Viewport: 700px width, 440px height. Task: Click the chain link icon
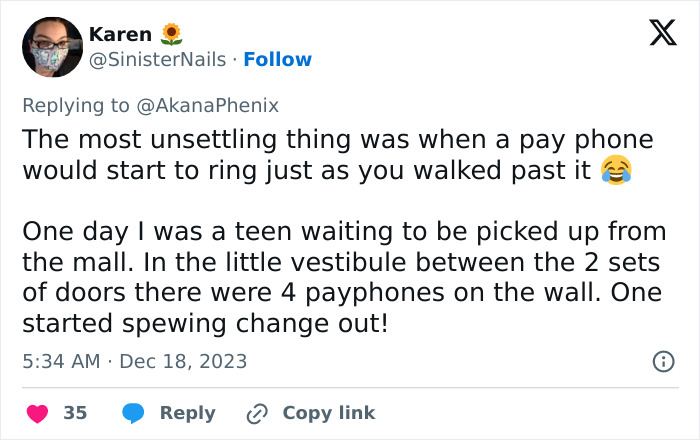[x=256, y=413]
